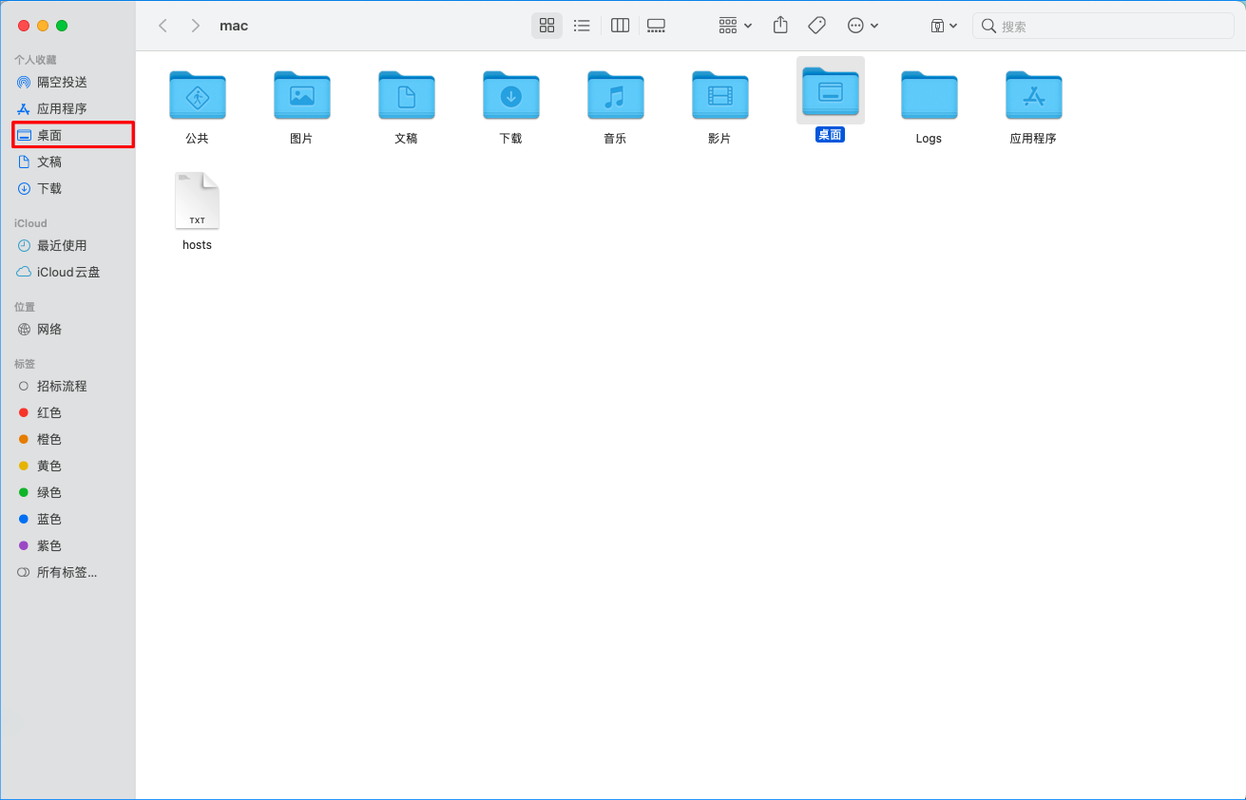Select the 图片 folder icon
Viewport: 1246px width, 800px height.
(x=302, y=95)
